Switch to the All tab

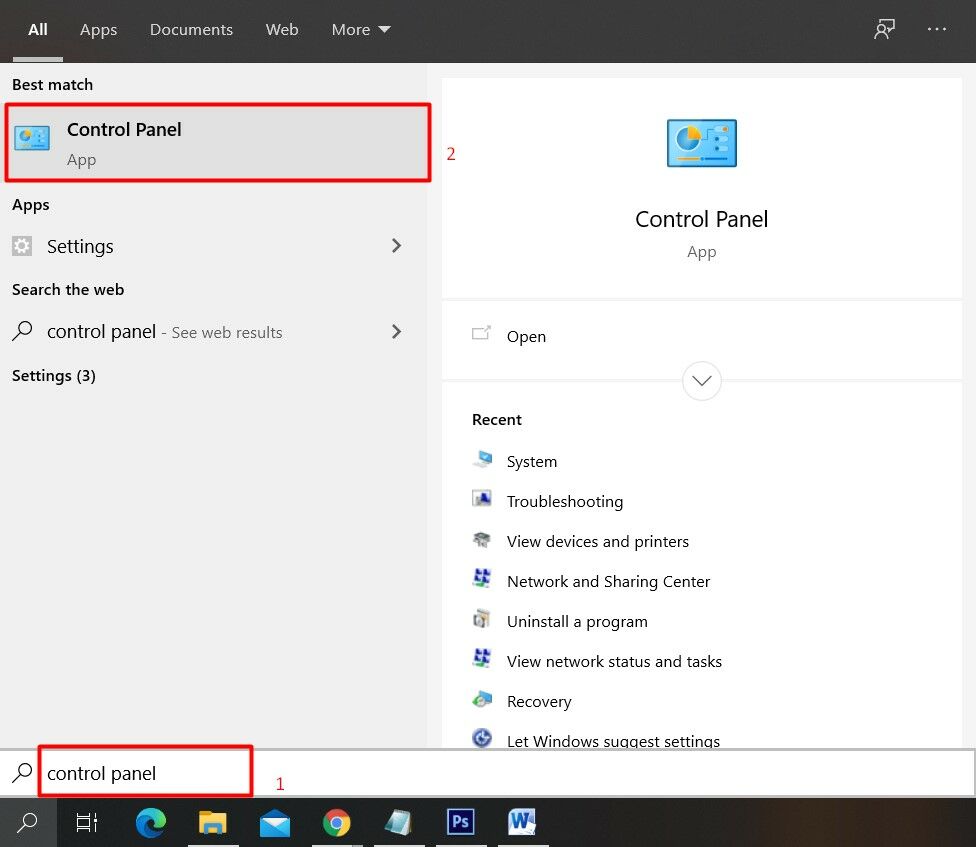point(37,29)
